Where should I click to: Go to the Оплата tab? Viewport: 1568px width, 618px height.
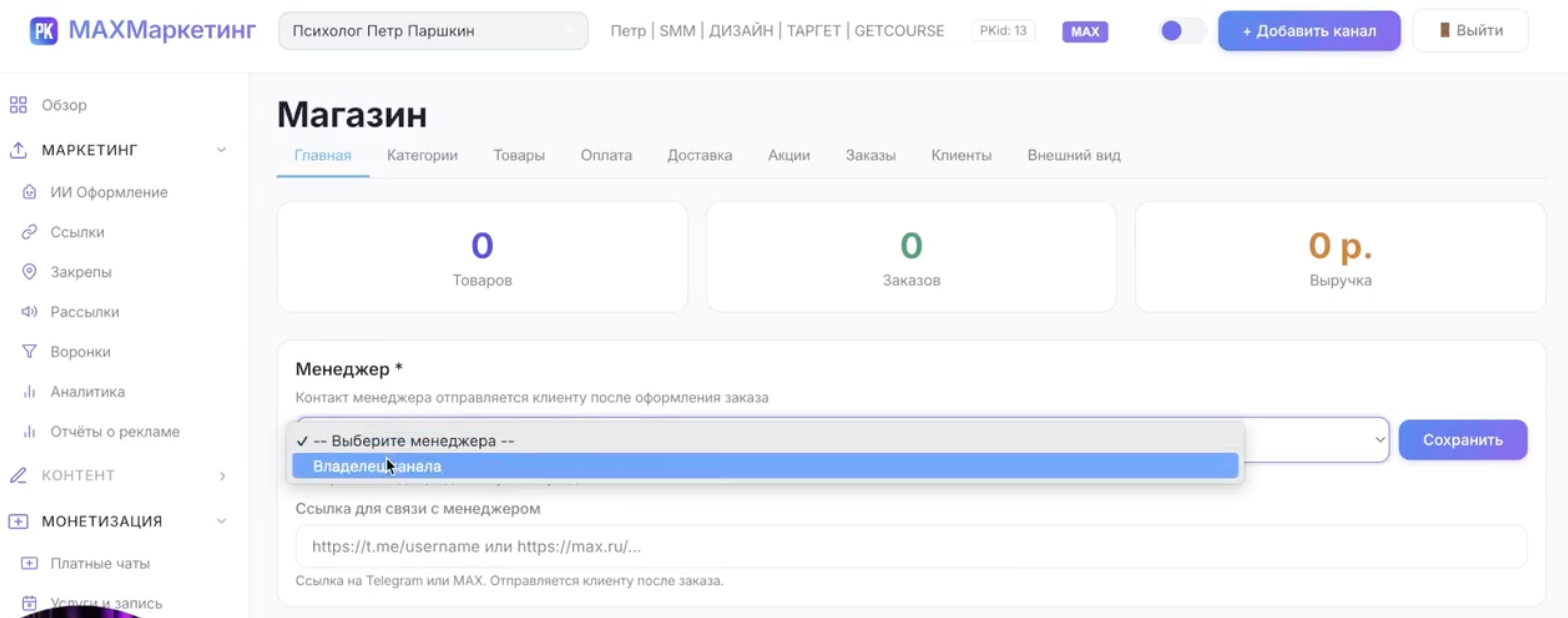606,155
